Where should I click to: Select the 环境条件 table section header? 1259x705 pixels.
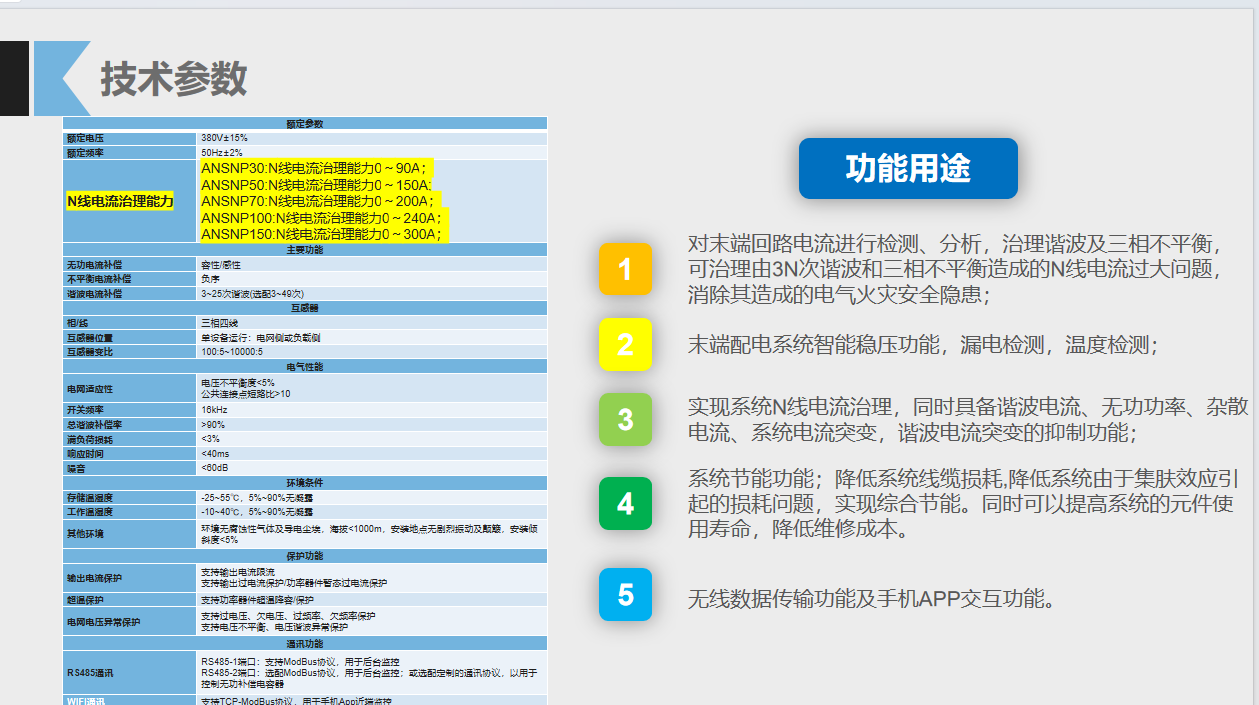point(305,483)
